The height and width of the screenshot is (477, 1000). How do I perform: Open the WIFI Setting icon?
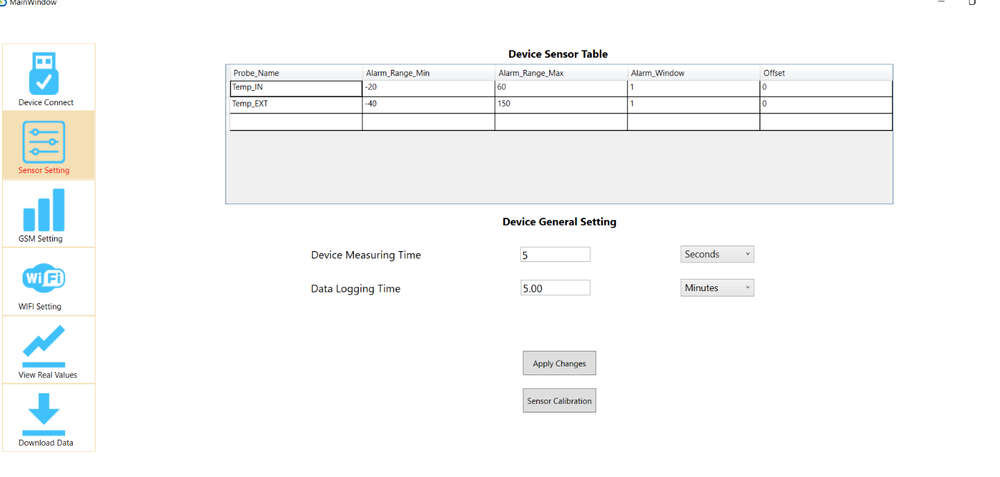tap(44, 278)
